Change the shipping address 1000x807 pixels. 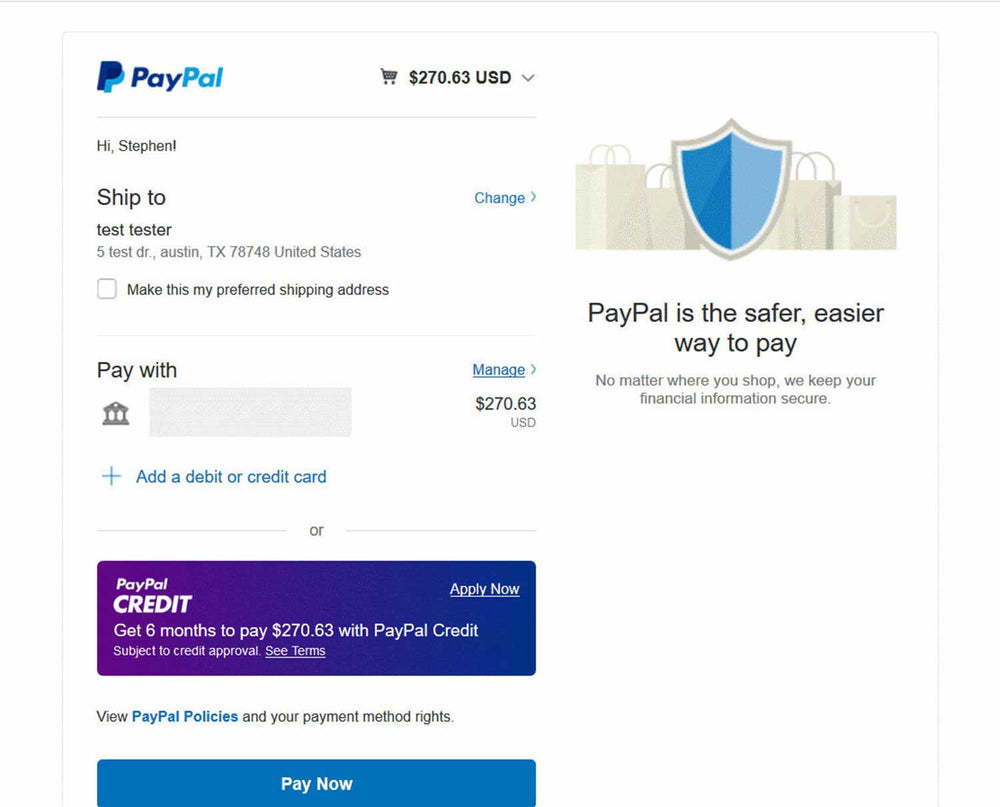point(499,198)
